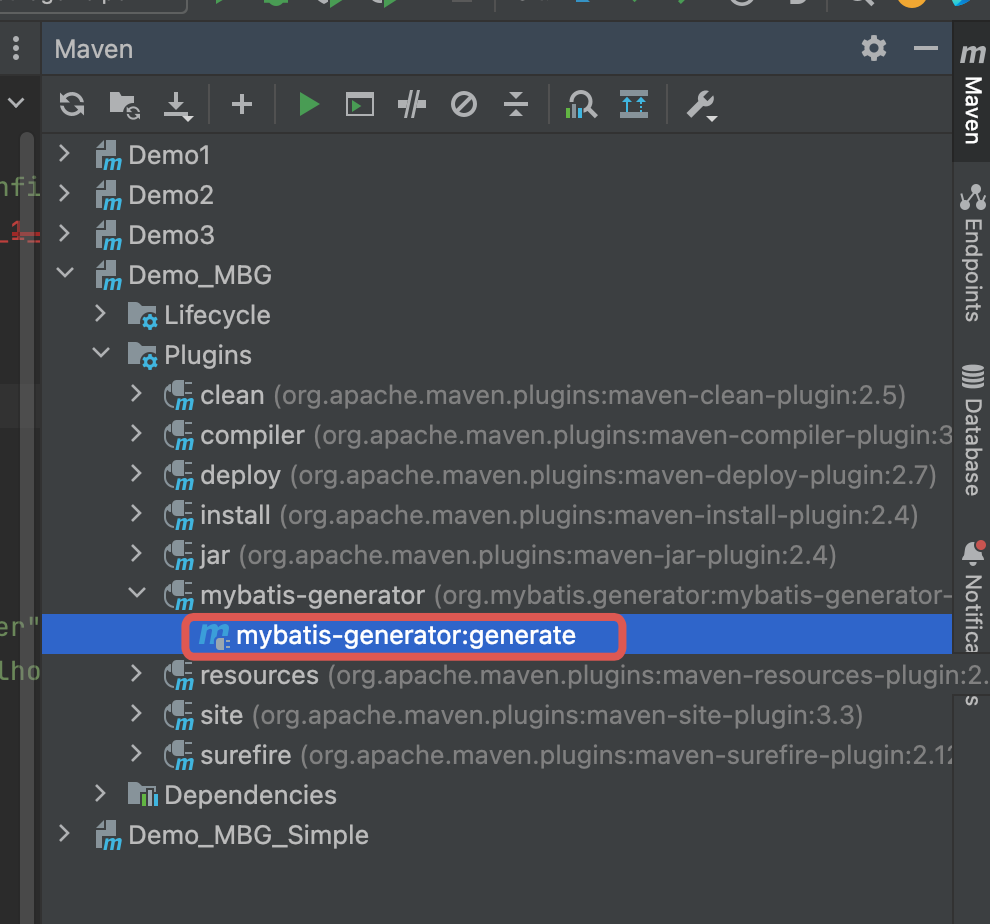This screenshot has height=924, width=990.
Task: Select the mybatis-generator:generate goal
Action: [497, 634]
